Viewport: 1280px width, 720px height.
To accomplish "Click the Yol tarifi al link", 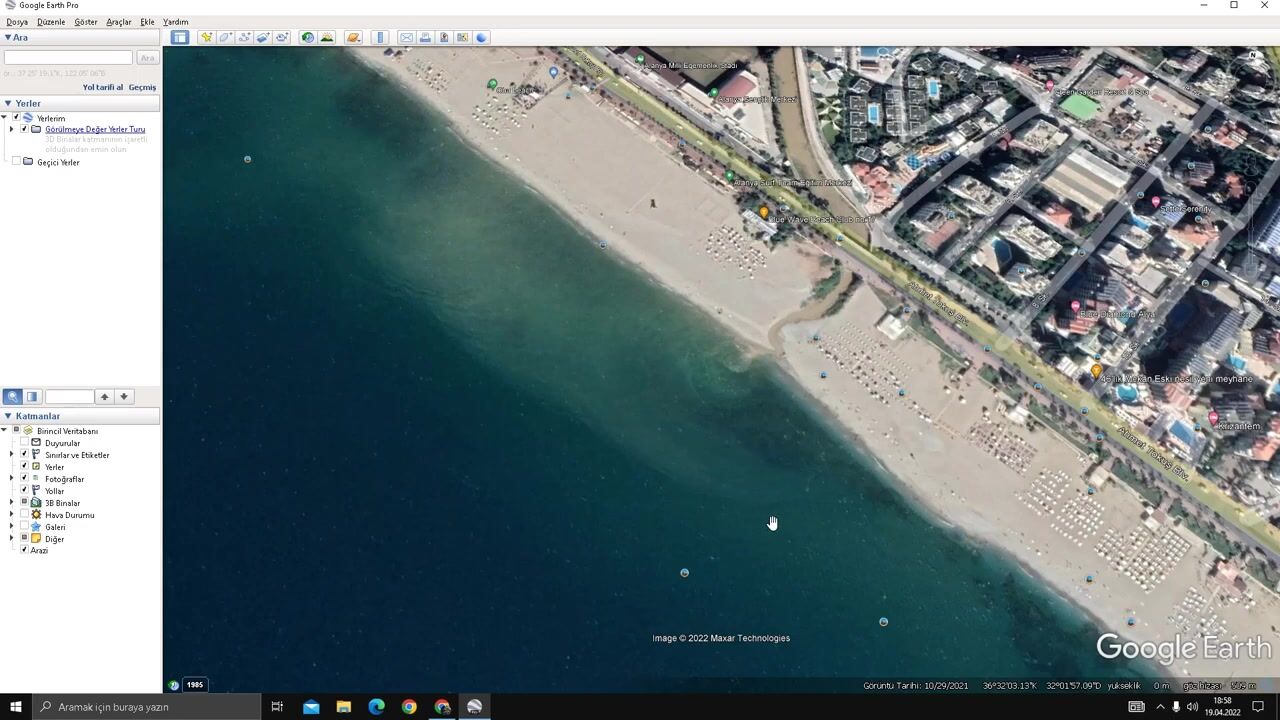I will [102, 87].
